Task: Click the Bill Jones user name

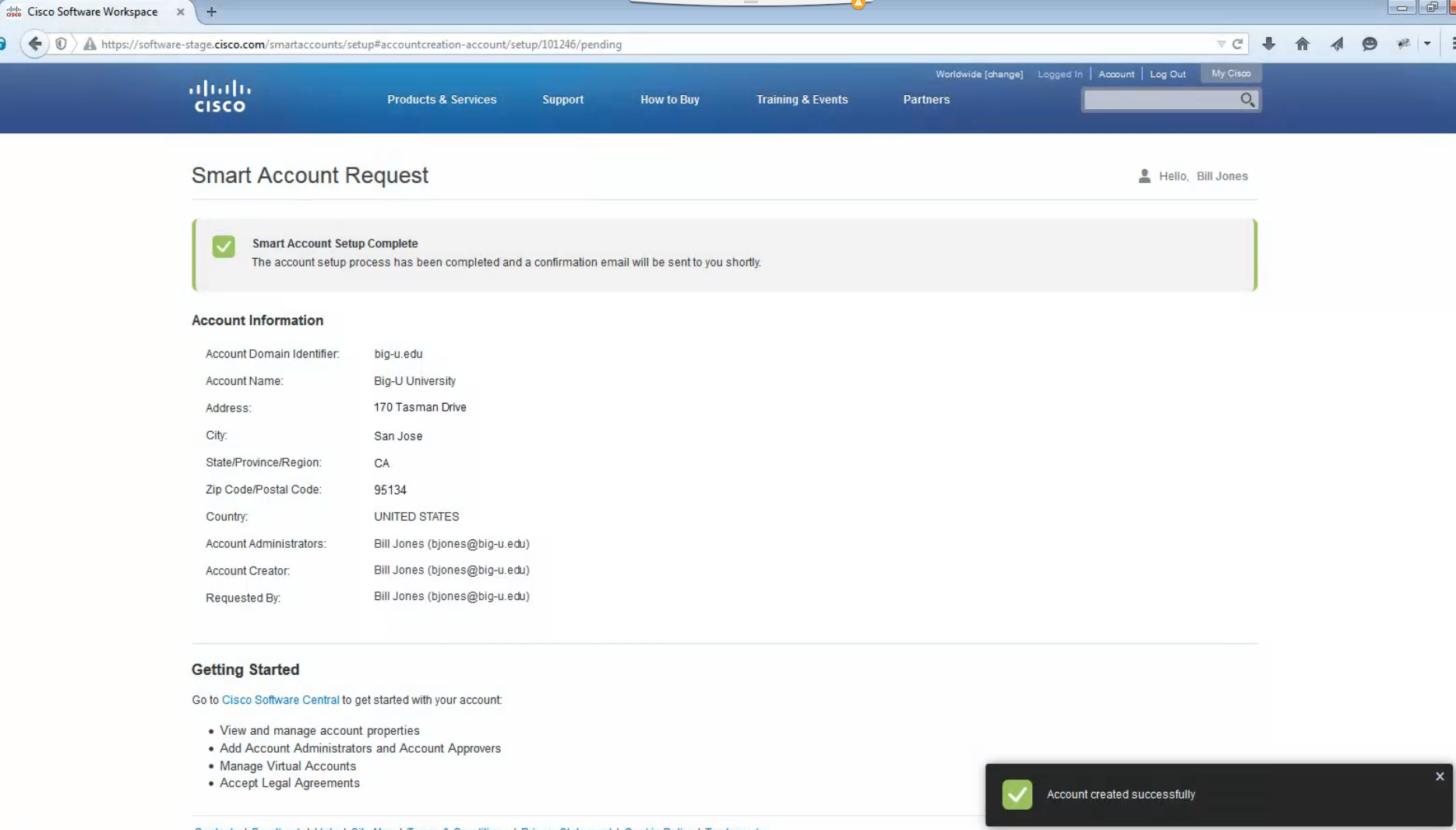Action: click(1222, 176)
